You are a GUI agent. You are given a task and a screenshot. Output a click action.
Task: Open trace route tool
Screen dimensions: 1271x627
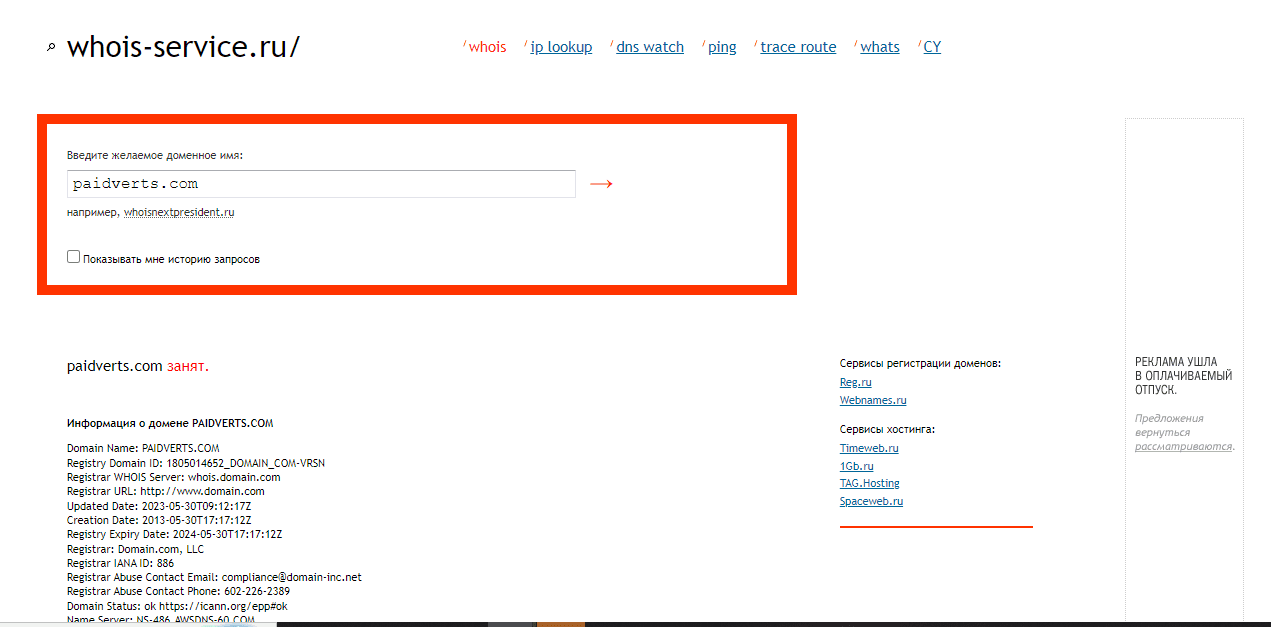point(797,47)
